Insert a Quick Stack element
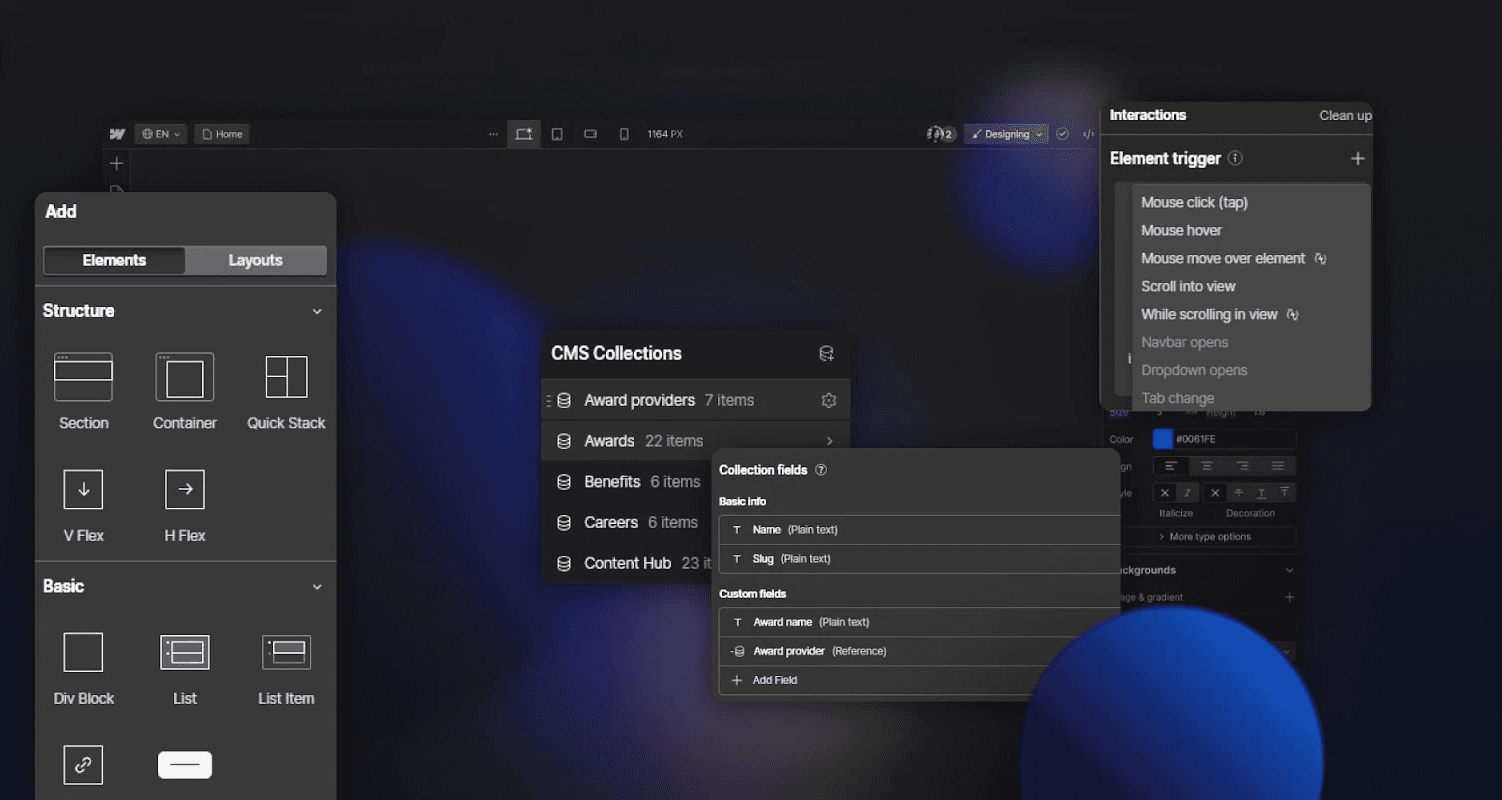Viewport: 1502px width, 800px height. pyautogui.click(x=286, y=390)
